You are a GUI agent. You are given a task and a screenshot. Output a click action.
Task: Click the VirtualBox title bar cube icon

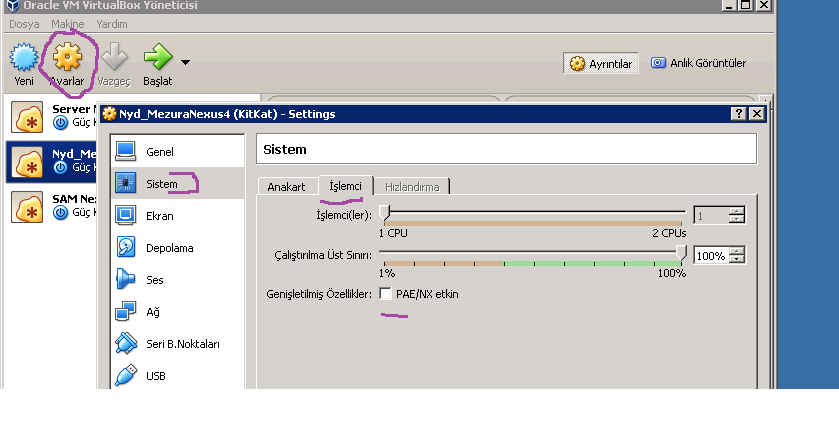click(12, 5)
